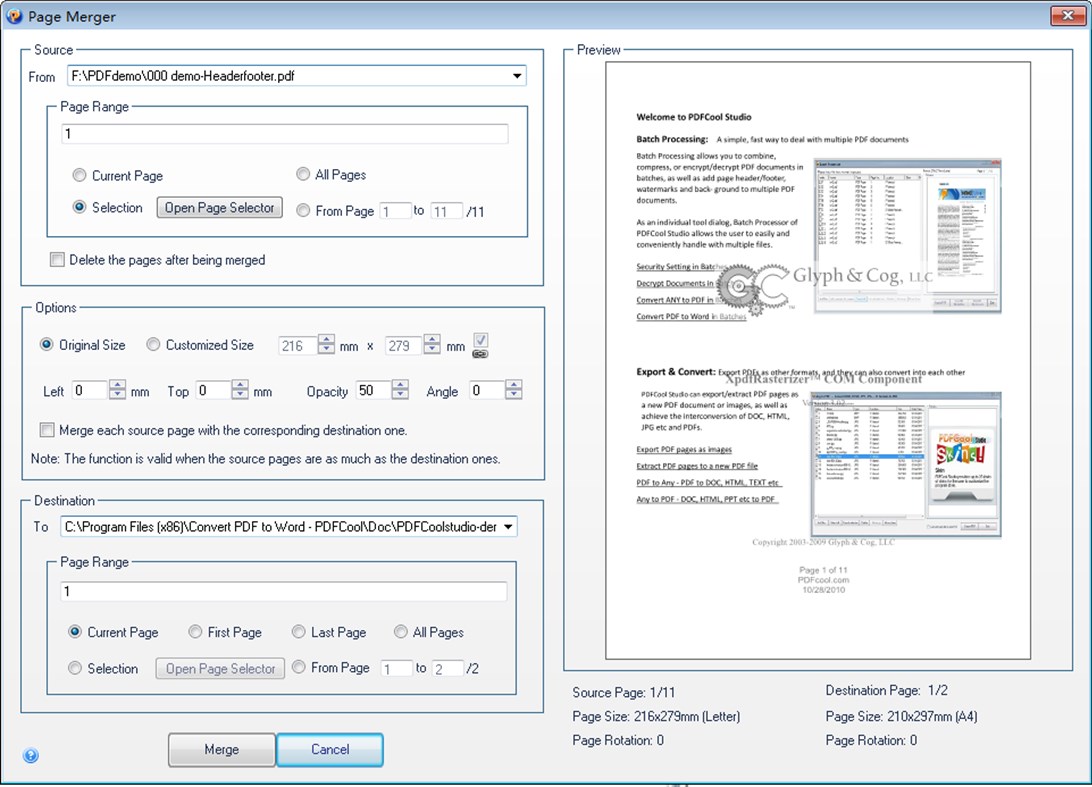Click the Page Merger app icon in title bar
This screenshot has height=787, width=1092.
click(14, 16)
